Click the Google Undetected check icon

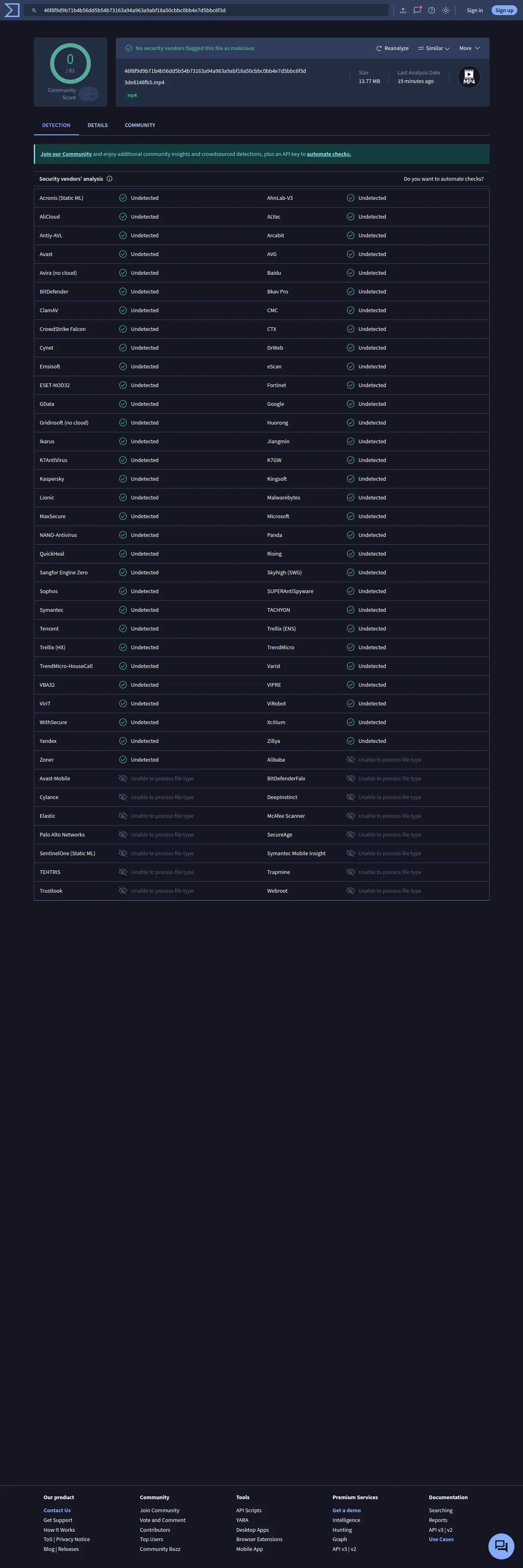pyautogui.click(x=351, y=404)
